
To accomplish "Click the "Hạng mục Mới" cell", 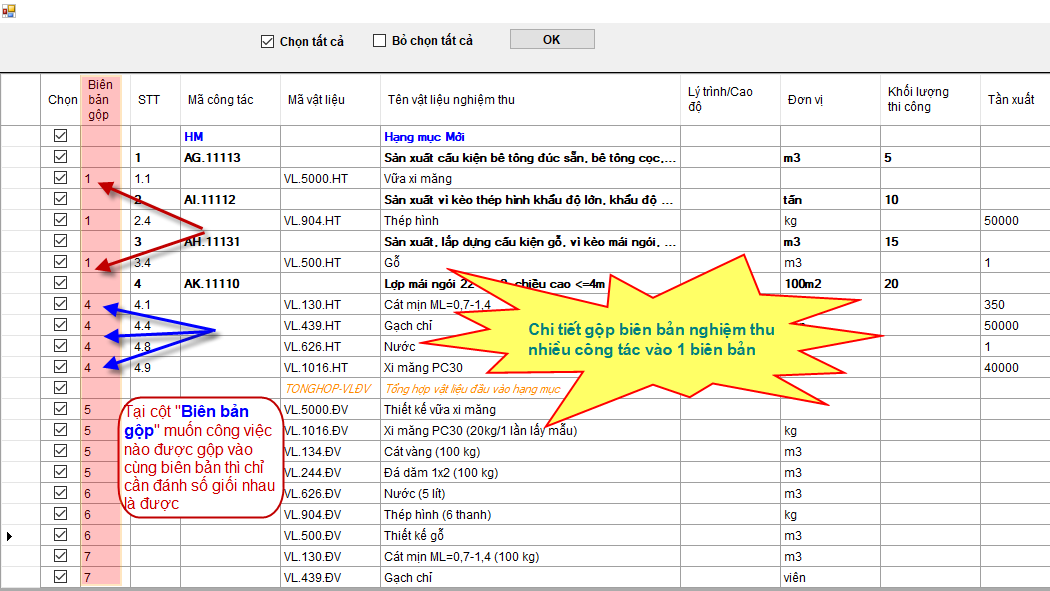I will click(530, 137).
